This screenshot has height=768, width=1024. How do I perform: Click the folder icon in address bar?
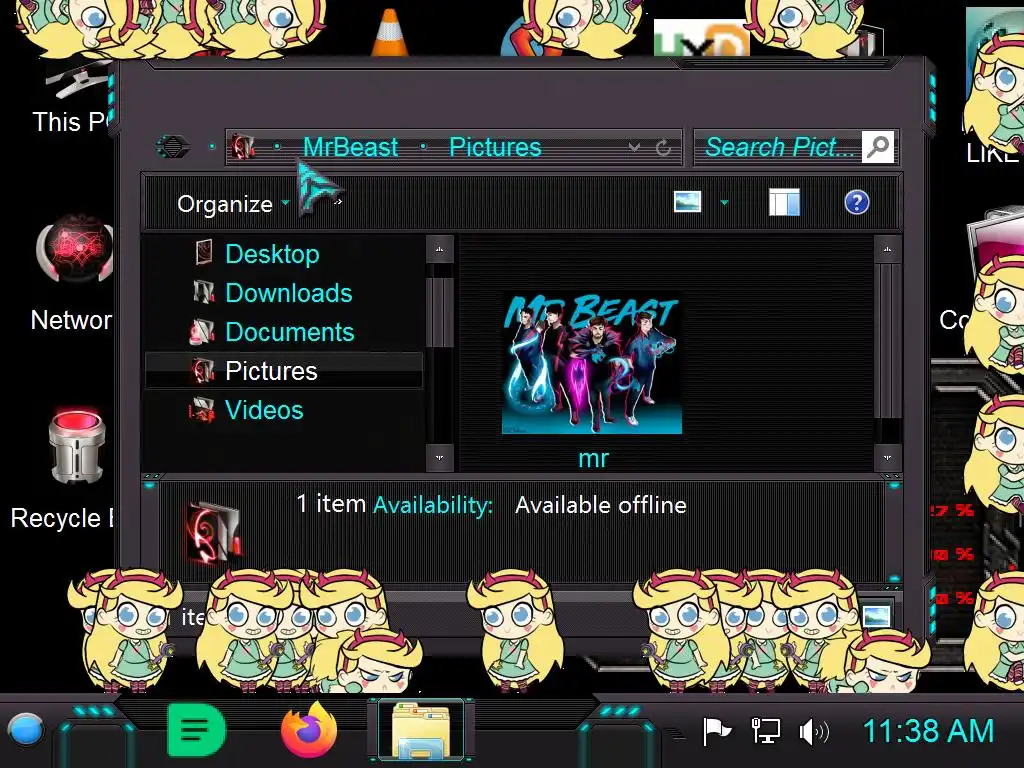pyautogui.click(x=243, y=147)
